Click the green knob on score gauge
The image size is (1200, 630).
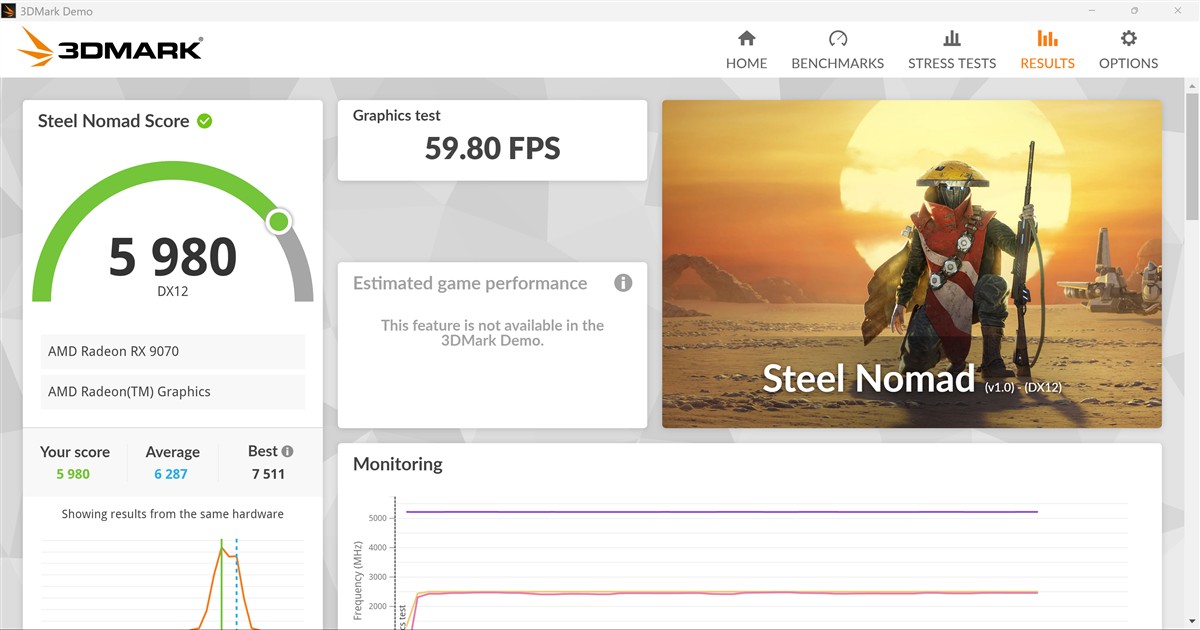280,221
